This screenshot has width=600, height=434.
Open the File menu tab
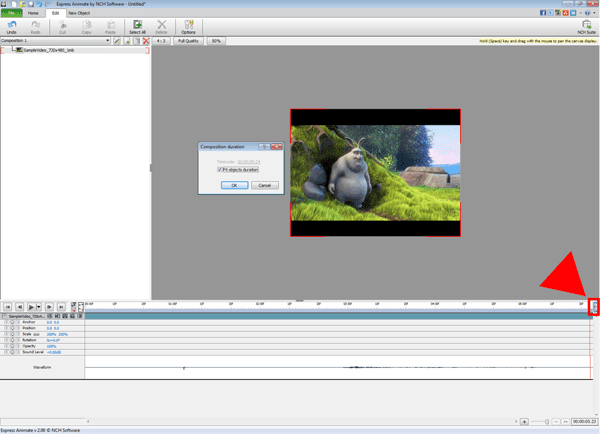12,13
